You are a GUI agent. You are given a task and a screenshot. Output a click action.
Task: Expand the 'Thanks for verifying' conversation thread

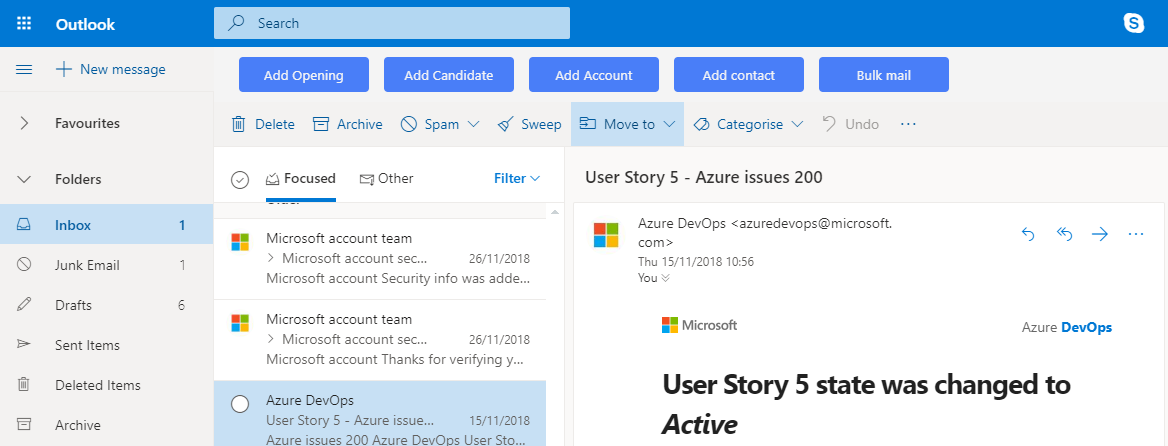pos(270,340)
